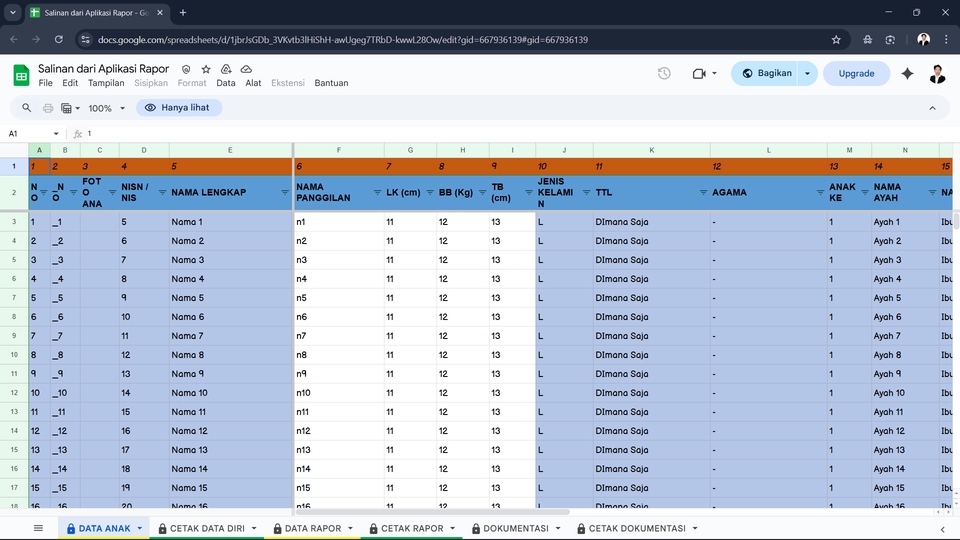Viewport: 960px width, 540px height.
Task: Expand the Bagikan share options arrow
Action: pyautogui.click(x=808, y=73)
